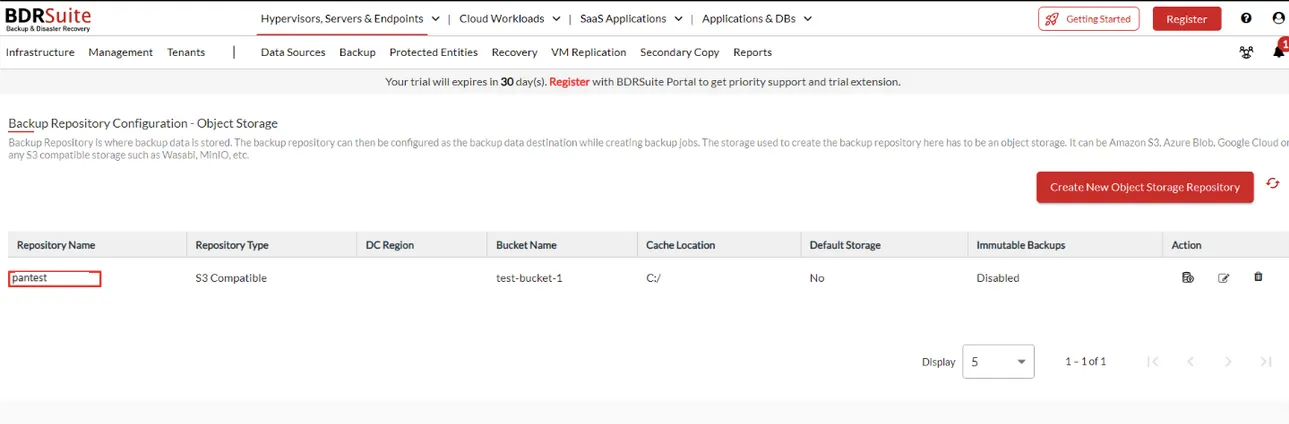Expand SaaS Applications menu
Image resolution: width=1289 pixels, height=424 pixels.
pos(631,18)
